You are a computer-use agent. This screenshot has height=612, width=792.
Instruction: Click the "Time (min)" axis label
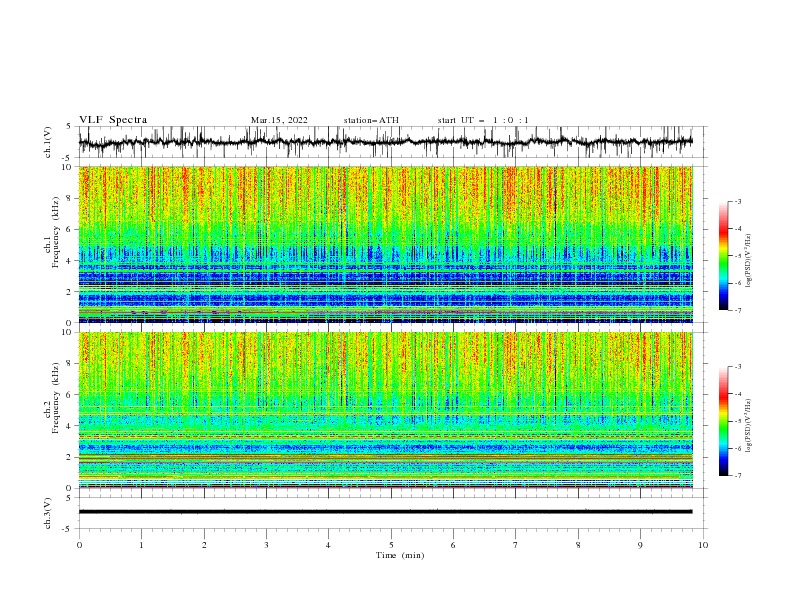coord(400,555)
